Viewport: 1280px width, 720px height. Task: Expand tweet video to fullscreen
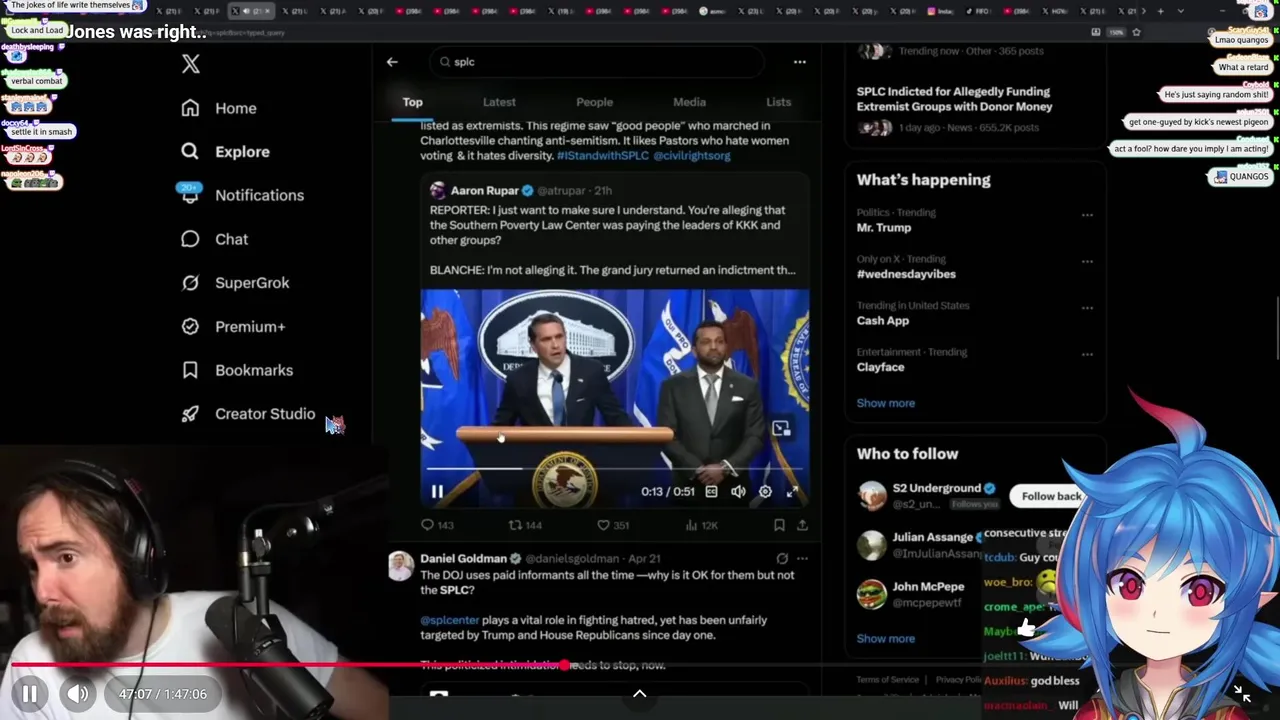coord(792,491)
